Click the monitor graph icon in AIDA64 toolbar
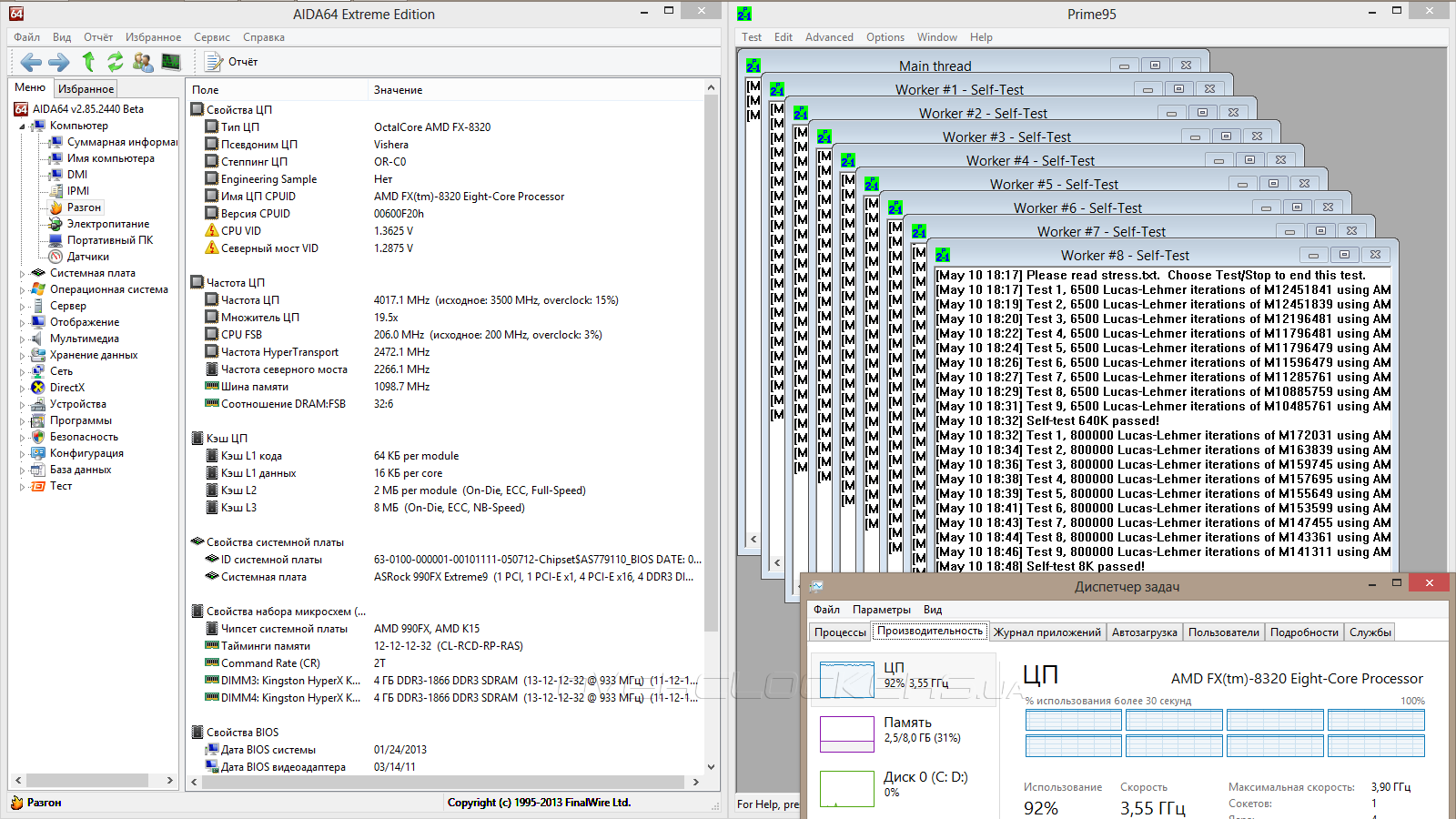 [x=171, y=62]
